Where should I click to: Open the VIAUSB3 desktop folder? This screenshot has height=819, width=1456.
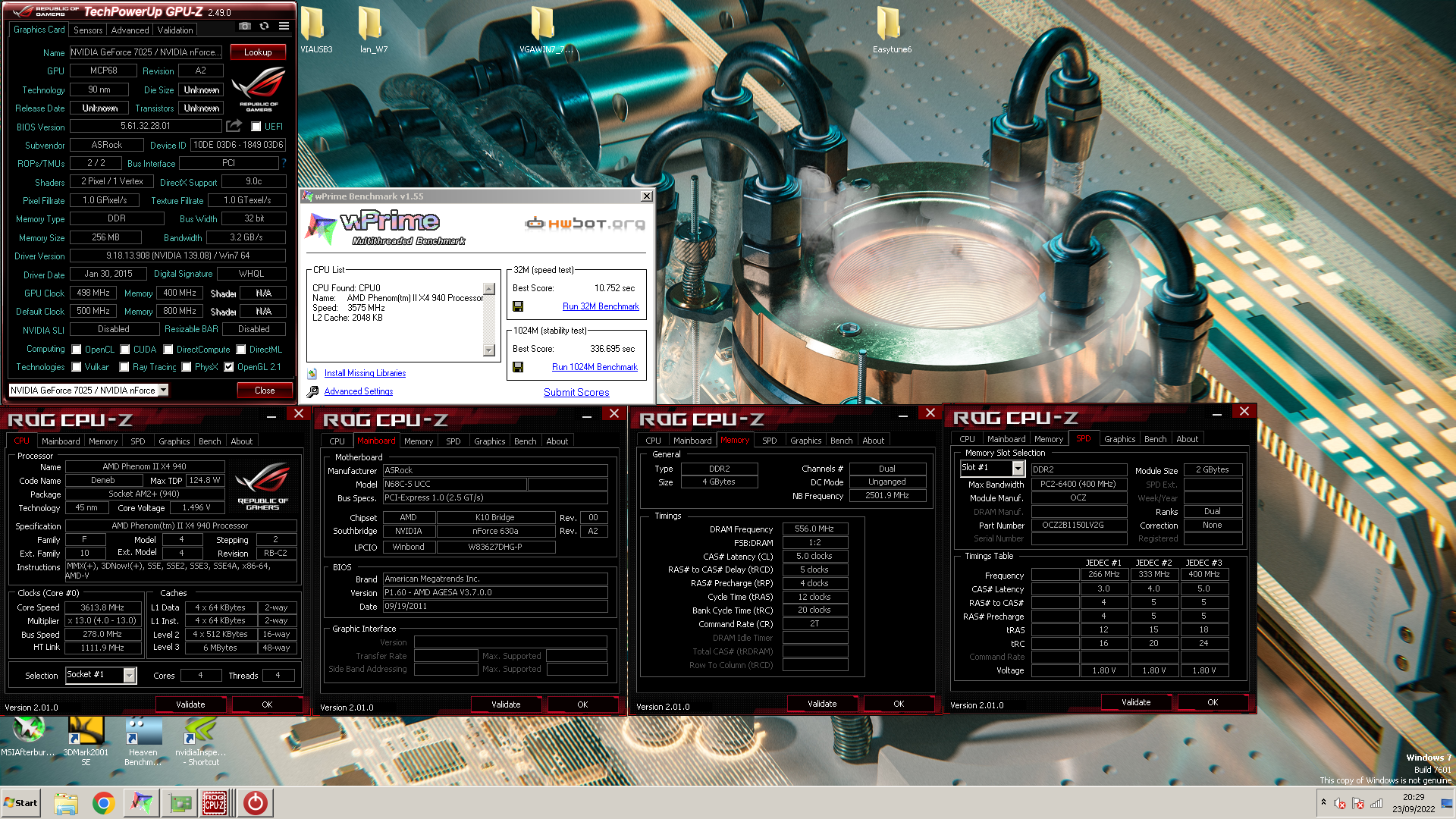point(316,30)
